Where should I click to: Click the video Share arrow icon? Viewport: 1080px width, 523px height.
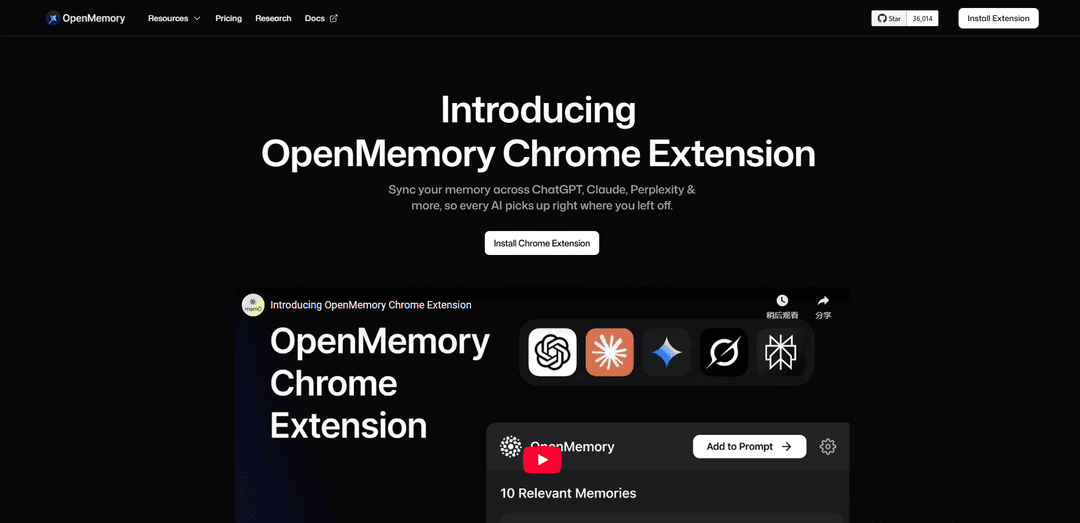(x=823, y=300)
